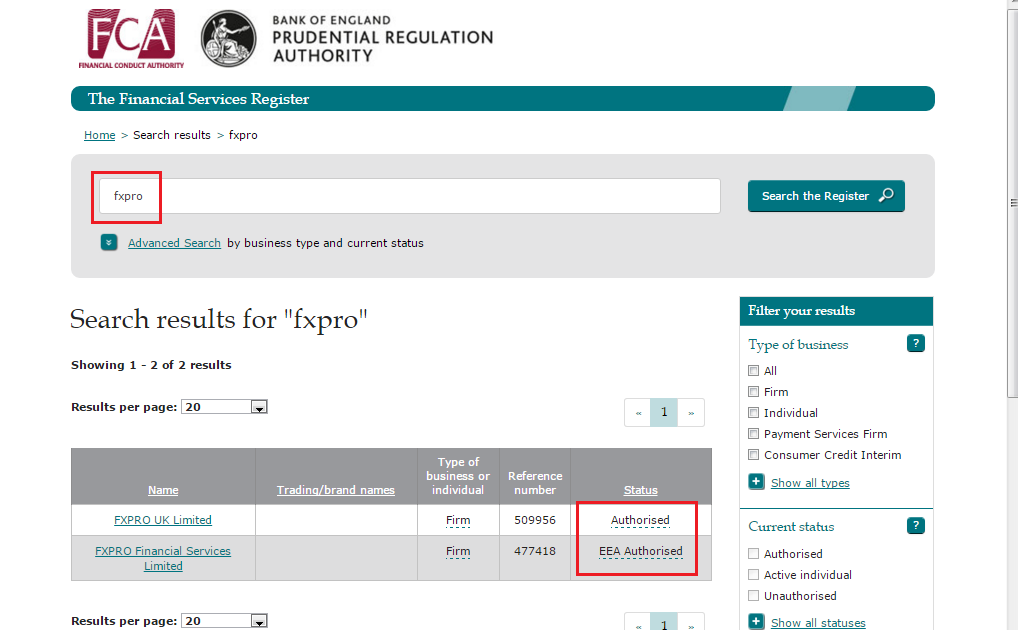
Task: Click reference number 477418
Action: click(535, 551)
